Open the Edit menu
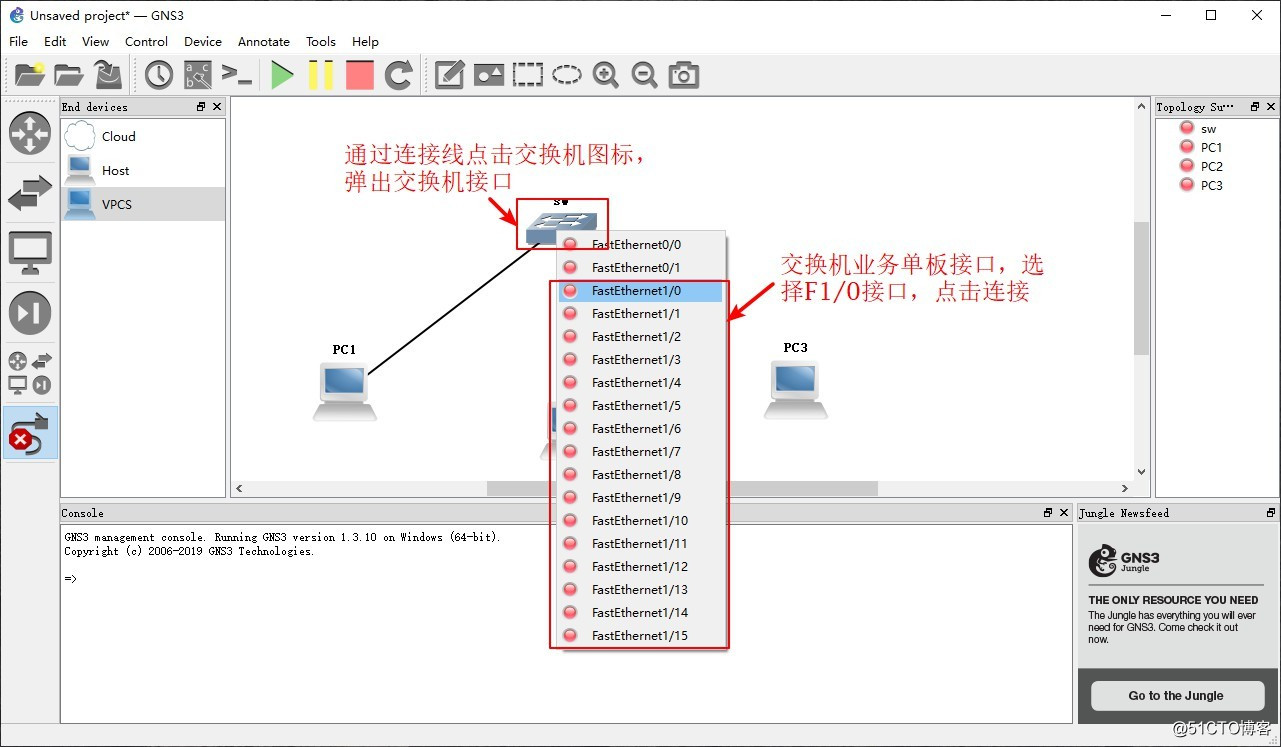The width and height of the screenshot is (1281, 747). (x=55, y=41)
